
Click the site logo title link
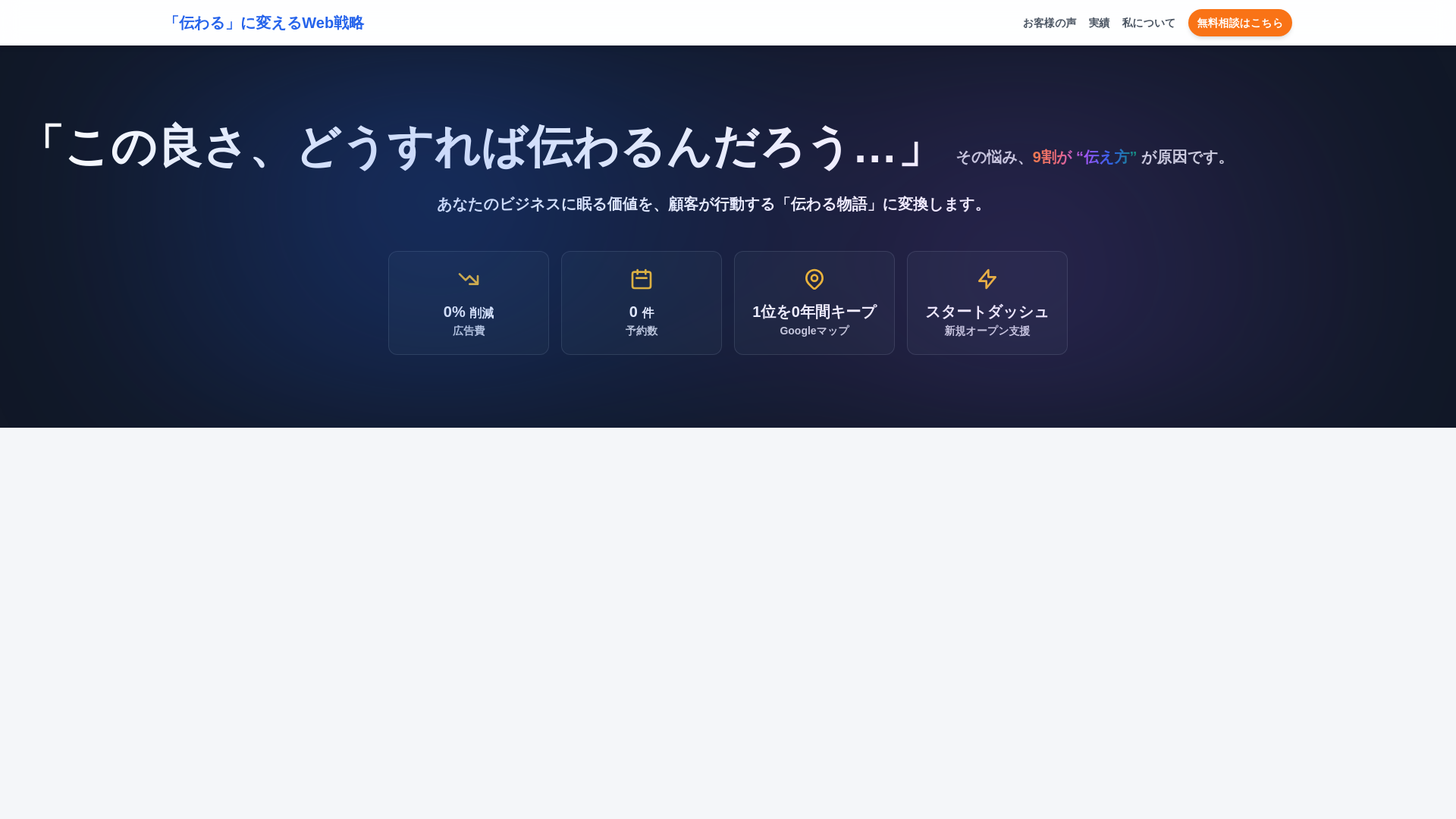pyautogui.click(x=264, y=23)
